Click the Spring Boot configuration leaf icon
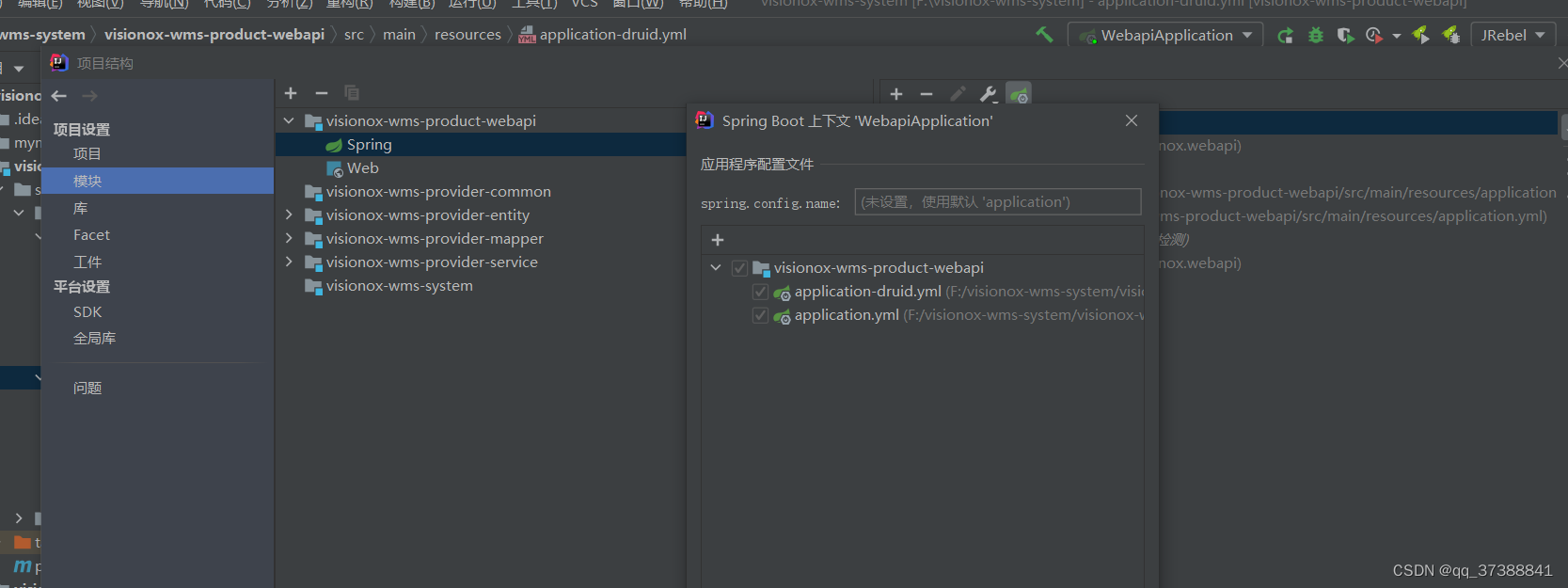Viewport: 1568px width, 588px height. [x=1019, y=94]
